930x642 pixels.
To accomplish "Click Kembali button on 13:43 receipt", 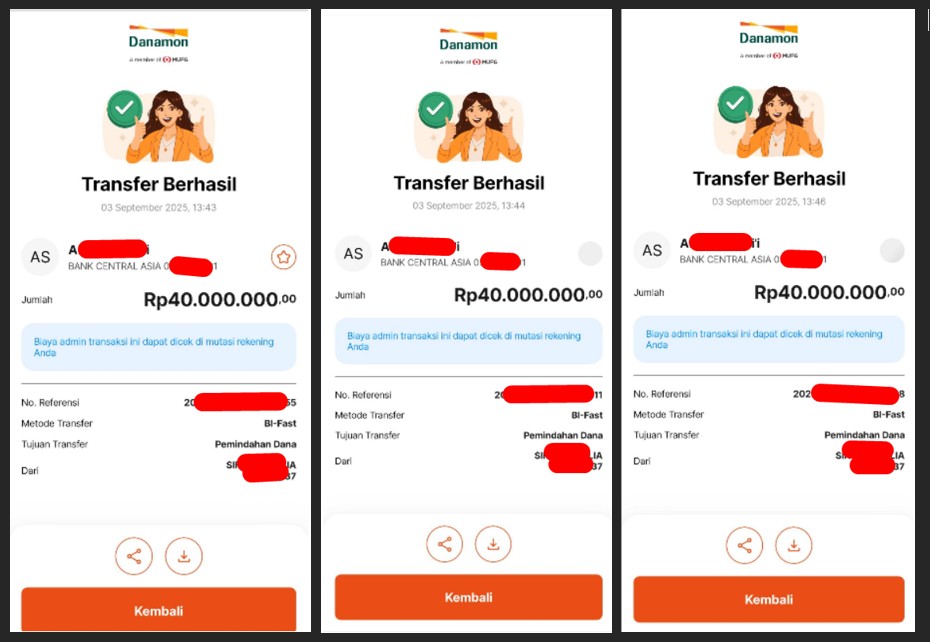I will click(158, 610).
